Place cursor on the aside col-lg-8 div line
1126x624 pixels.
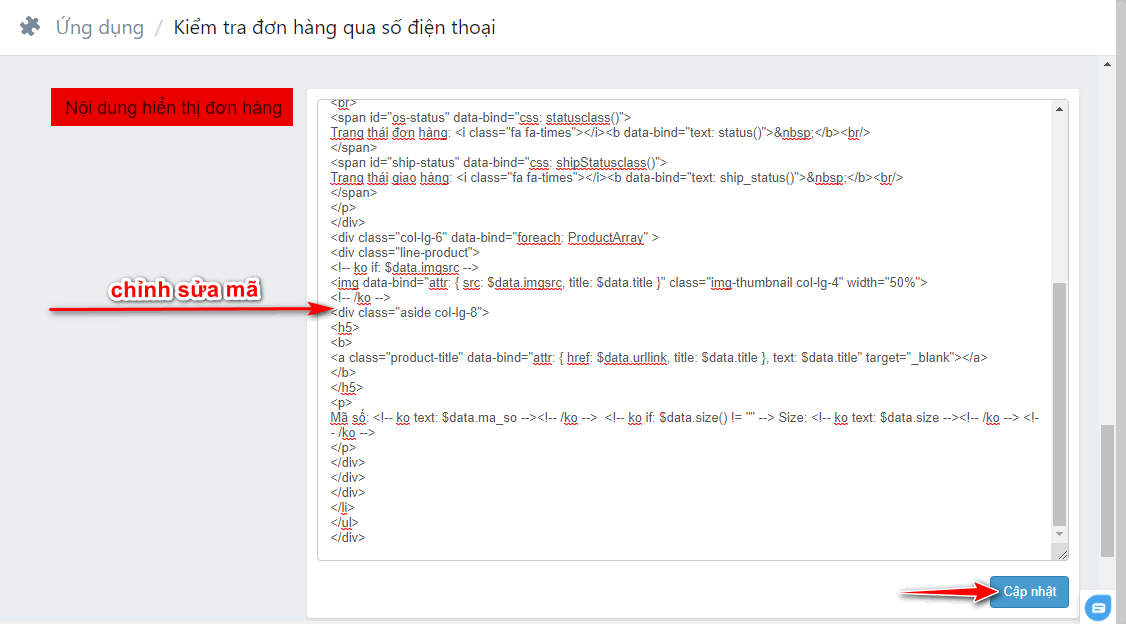coord(410,312)
